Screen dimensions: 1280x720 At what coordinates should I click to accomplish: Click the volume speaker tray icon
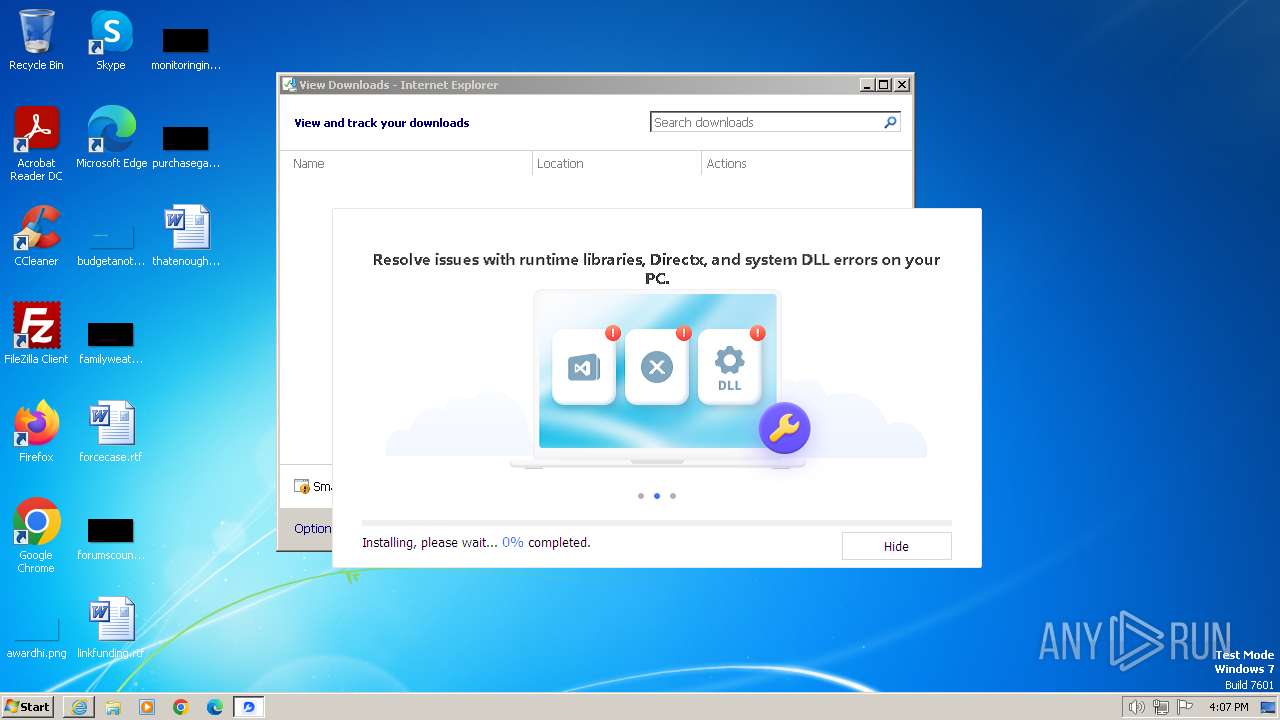click(1136, 707)
